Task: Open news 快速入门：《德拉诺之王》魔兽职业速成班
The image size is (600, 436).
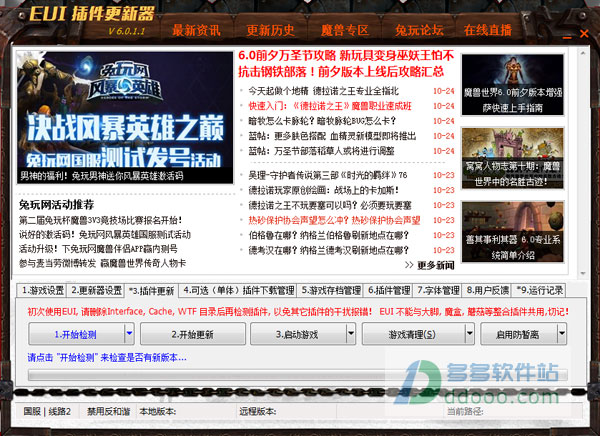Action: tap(330, 106)
